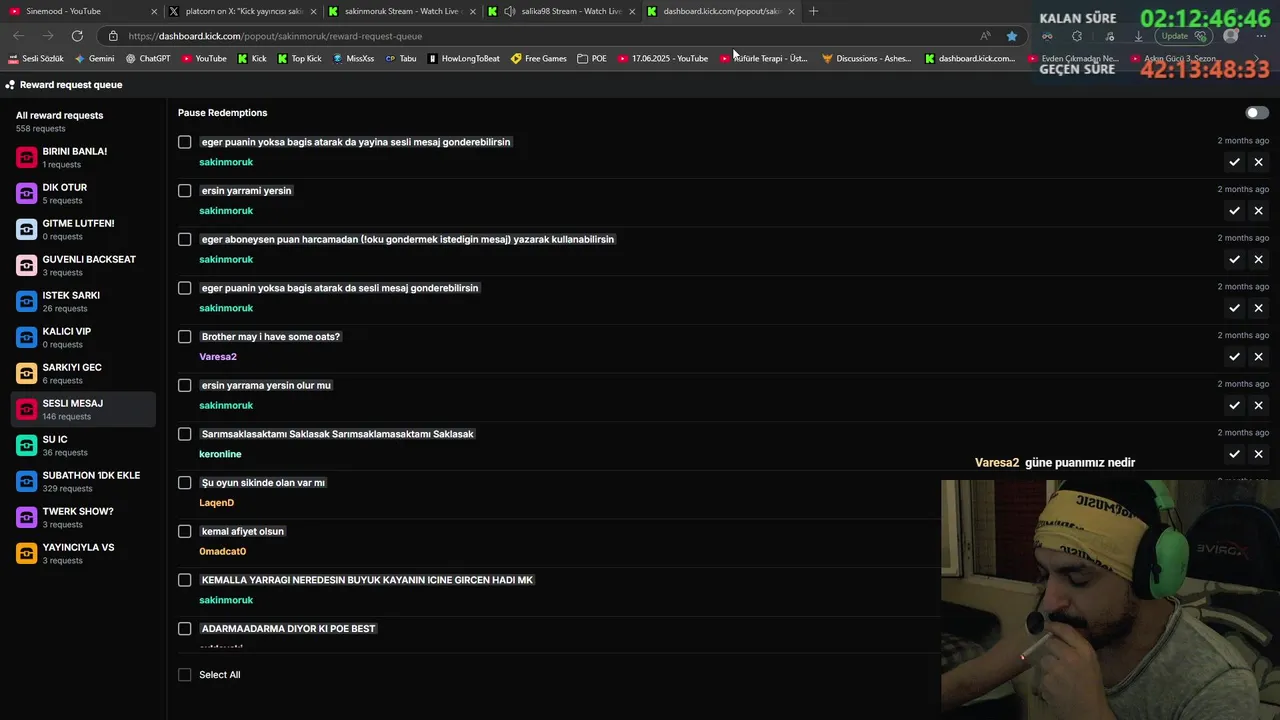Open the browser downloads icon
The height and width of the screenshot is (720, 1280).
click(x=1138, y=36)
